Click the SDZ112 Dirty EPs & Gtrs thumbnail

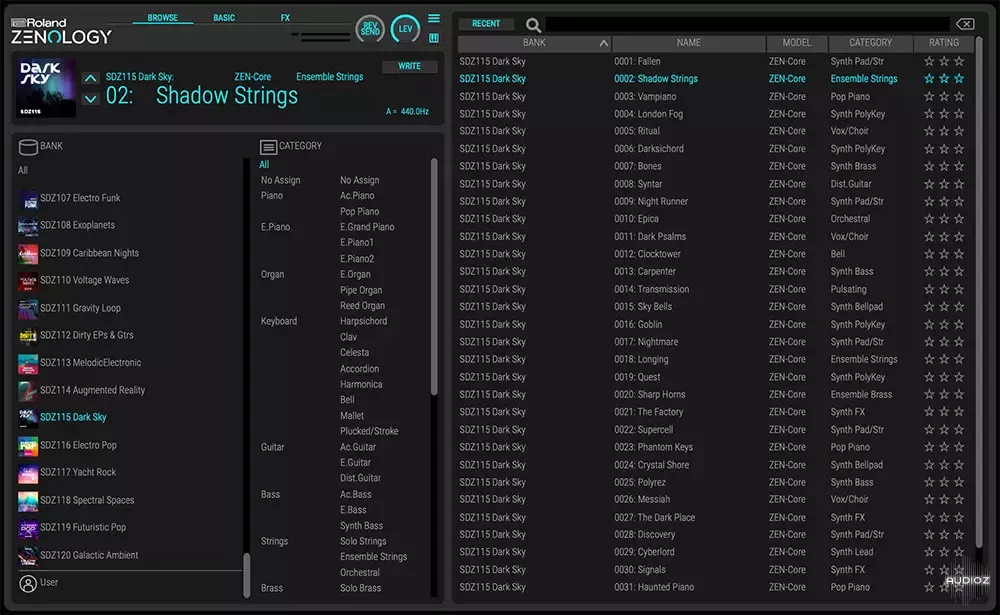point(28,336)
